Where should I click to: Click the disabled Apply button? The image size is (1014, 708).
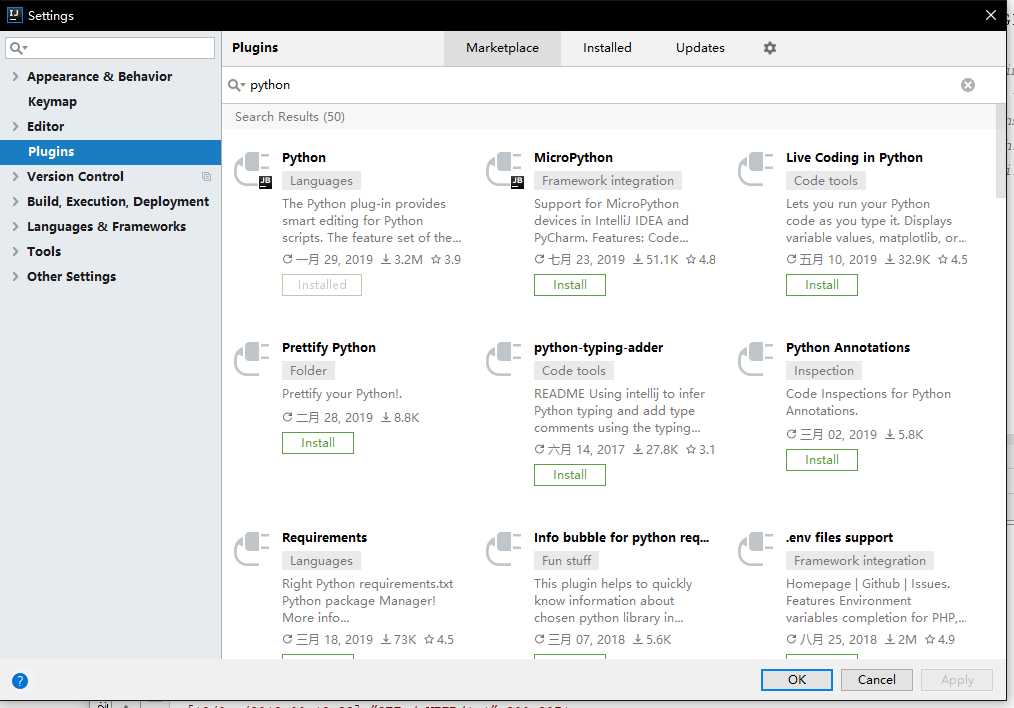(957, 680)
